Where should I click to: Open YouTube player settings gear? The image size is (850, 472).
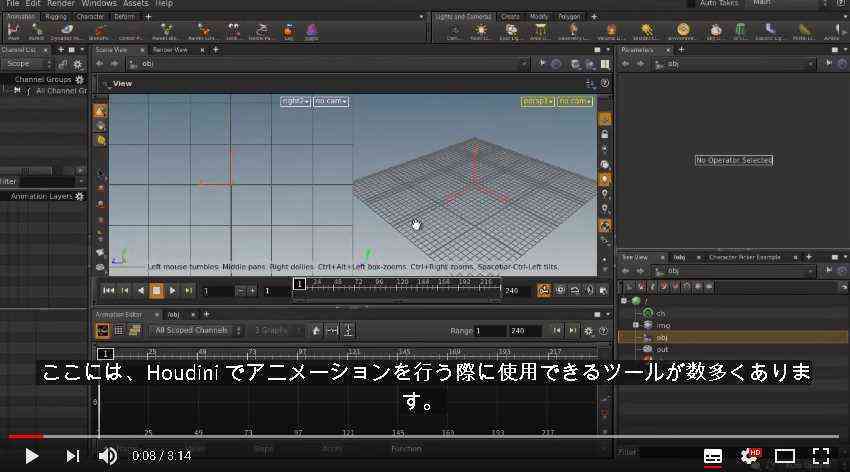pos(750,456)
